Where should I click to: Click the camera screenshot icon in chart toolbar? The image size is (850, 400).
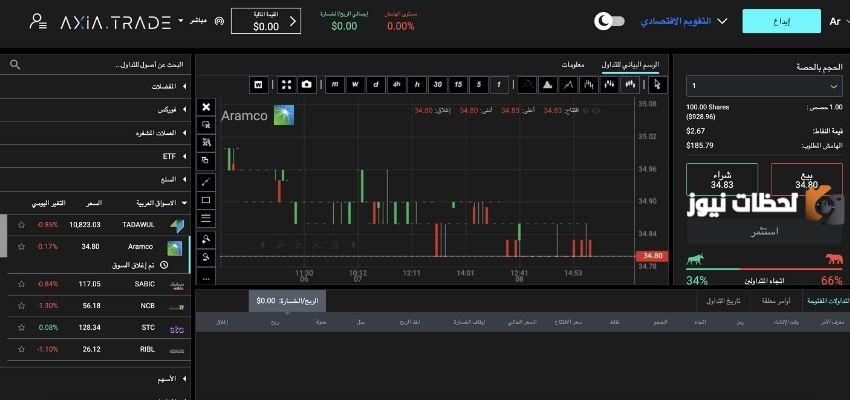click(307, 85)
